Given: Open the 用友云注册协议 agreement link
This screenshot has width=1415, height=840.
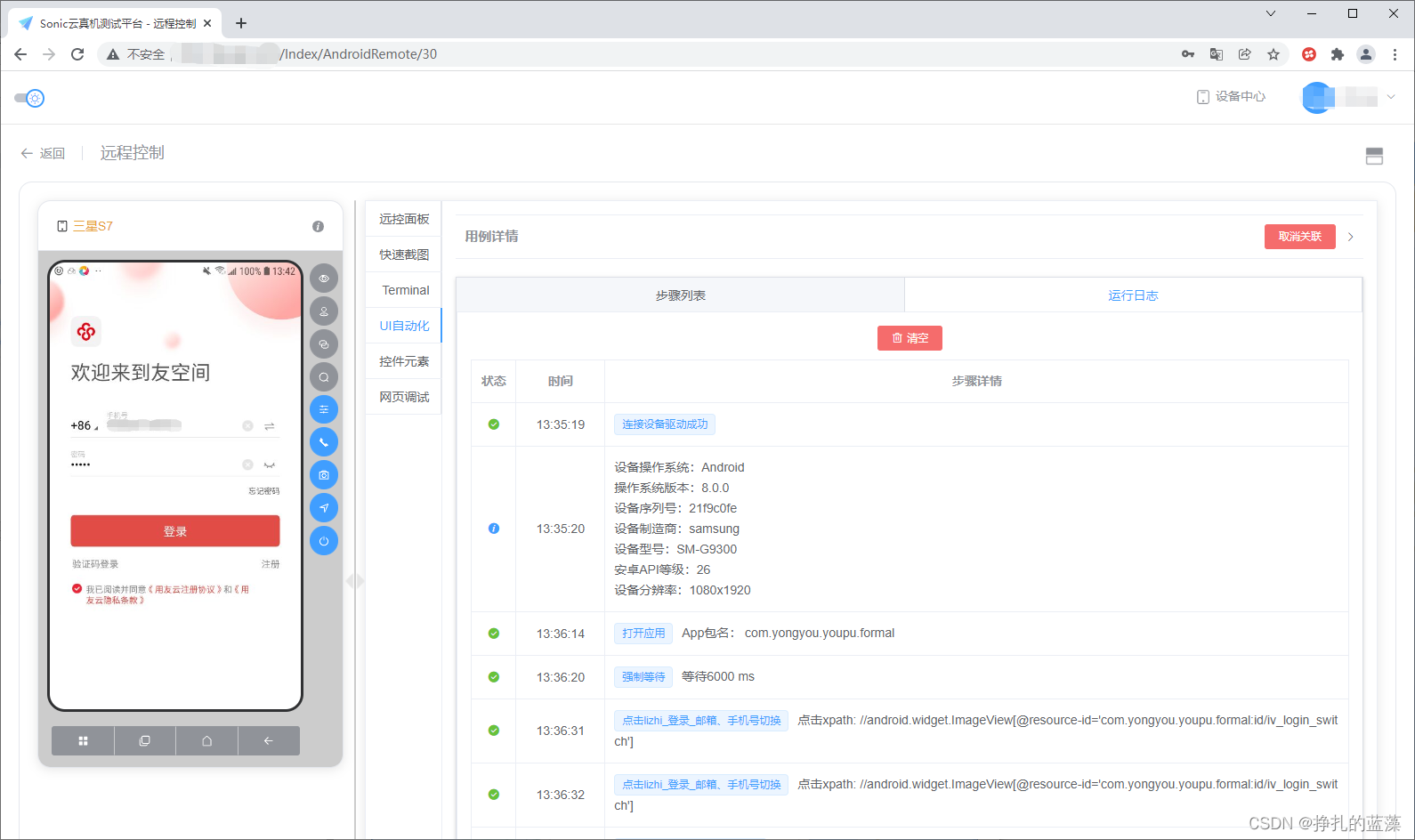Looking at the screenshot, I should [x=185, y=589].
